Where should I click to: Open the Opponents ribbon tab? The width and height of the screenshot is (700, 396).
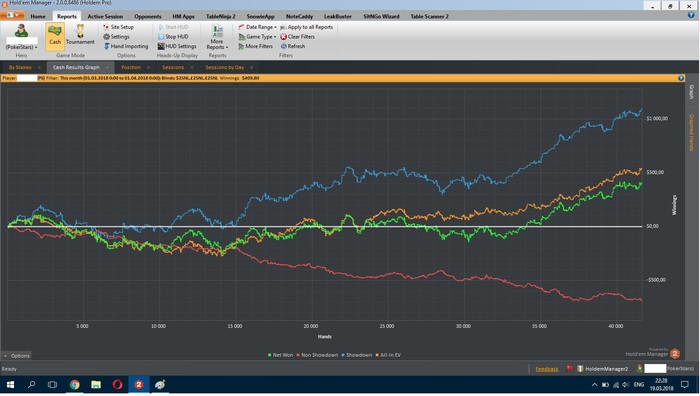click(x=148, y=16)
